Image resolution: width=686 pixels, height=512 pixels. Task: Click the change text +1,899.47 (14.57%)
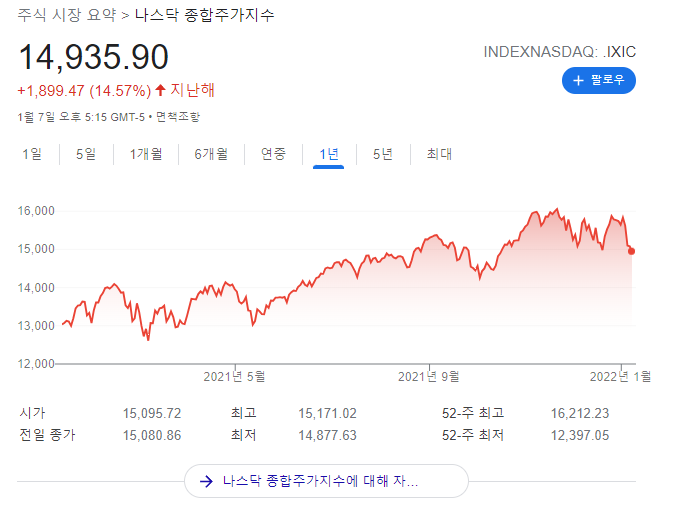[x=84, y=91]
